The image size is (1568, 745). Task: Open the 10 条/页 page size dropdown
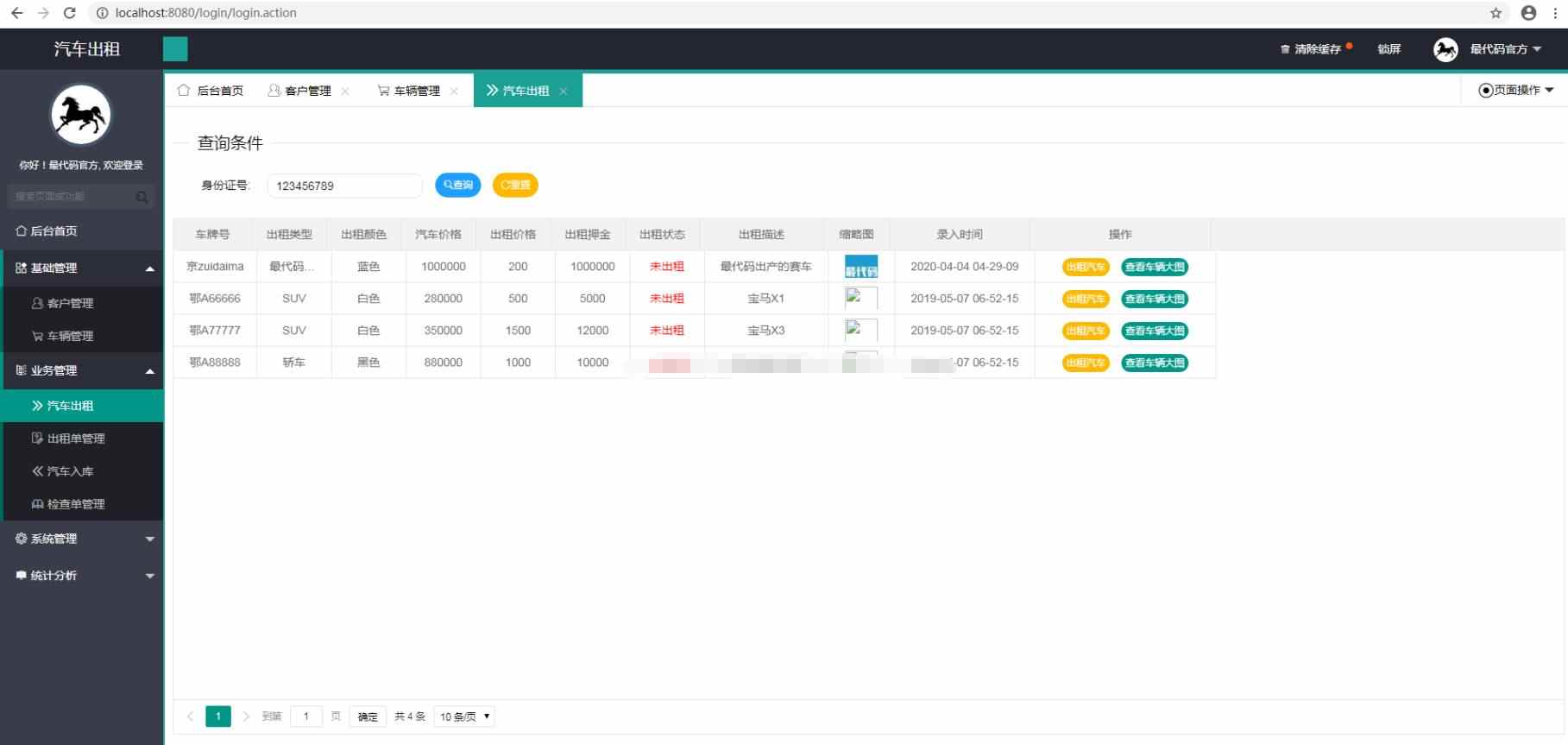(x=464, y=717)
